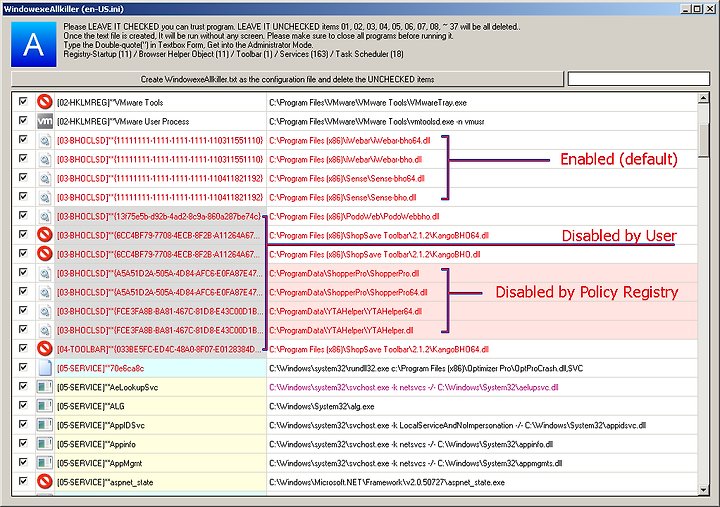
Task: Click the file icon of the PodoWebbho.dll row
Action: point(45,216)
